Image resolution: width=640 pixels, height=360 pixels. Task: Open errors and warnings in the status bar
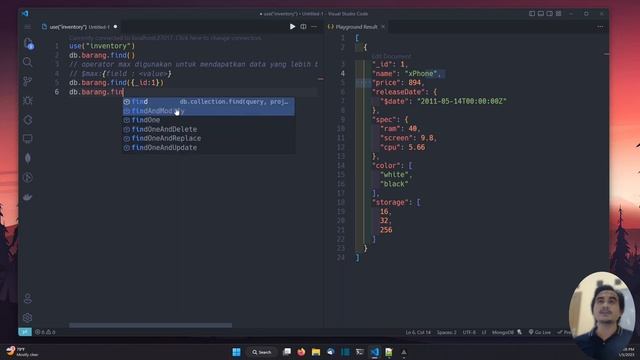coord(45,332)
